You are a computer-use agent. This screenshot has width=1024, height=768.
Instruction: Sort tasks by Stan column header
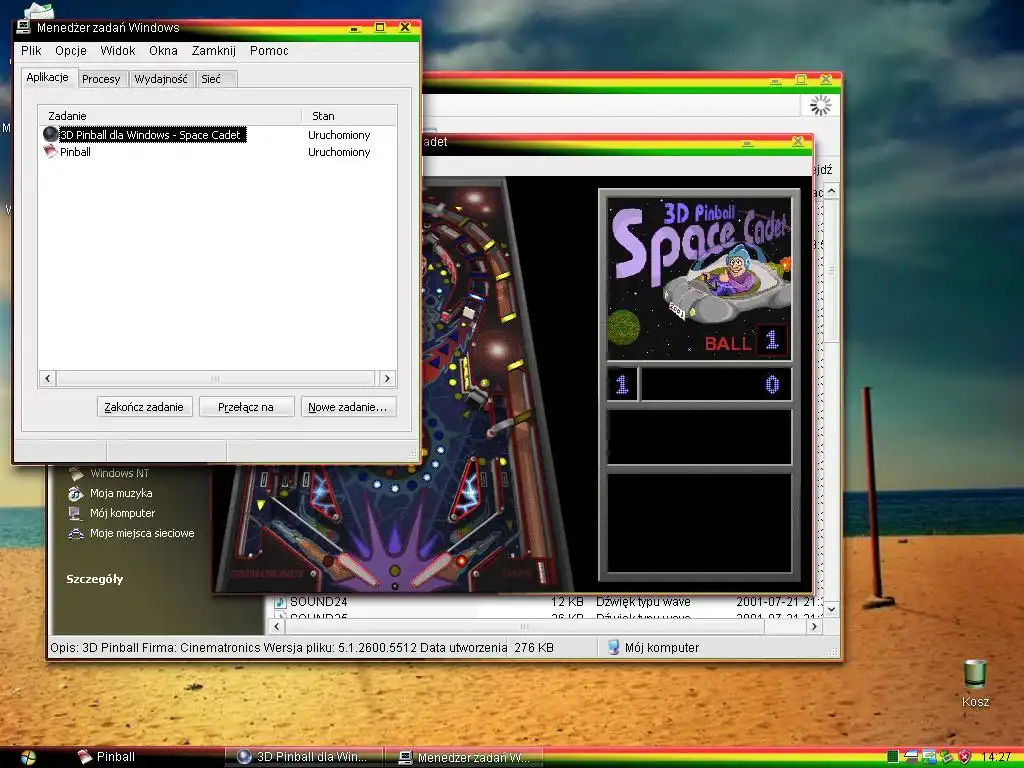point(349,116)
